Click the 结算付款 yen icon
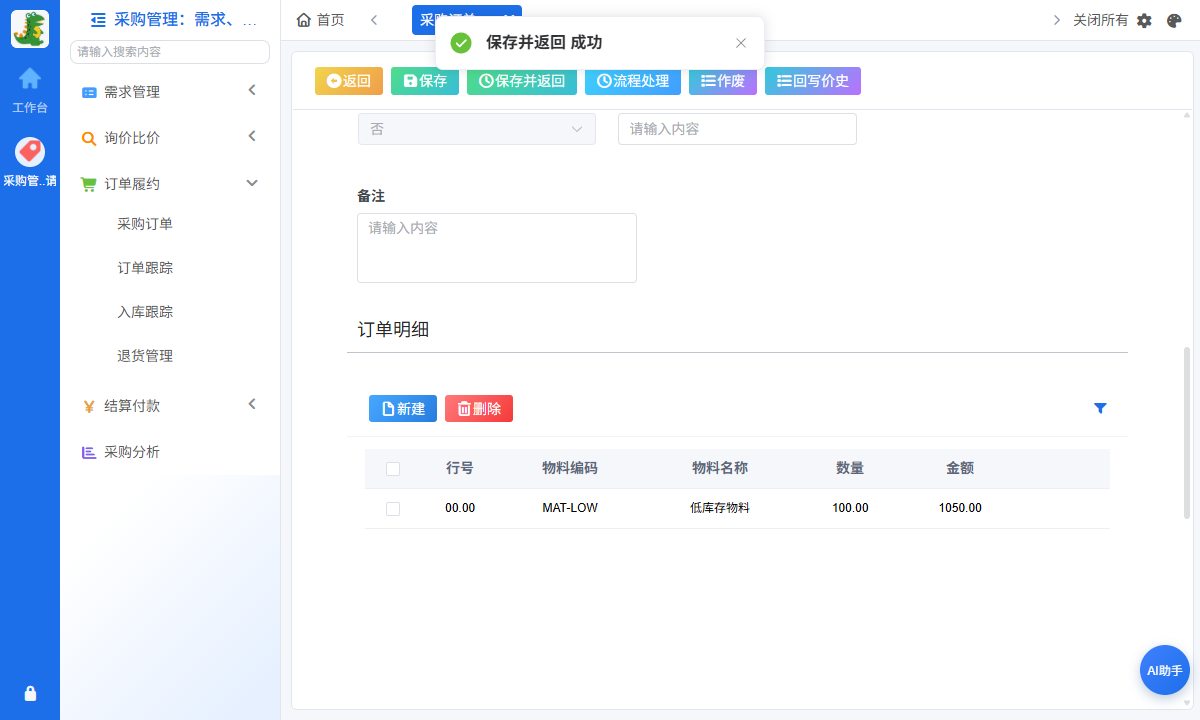The image size is (1200, 720). (x=89, y=406)
